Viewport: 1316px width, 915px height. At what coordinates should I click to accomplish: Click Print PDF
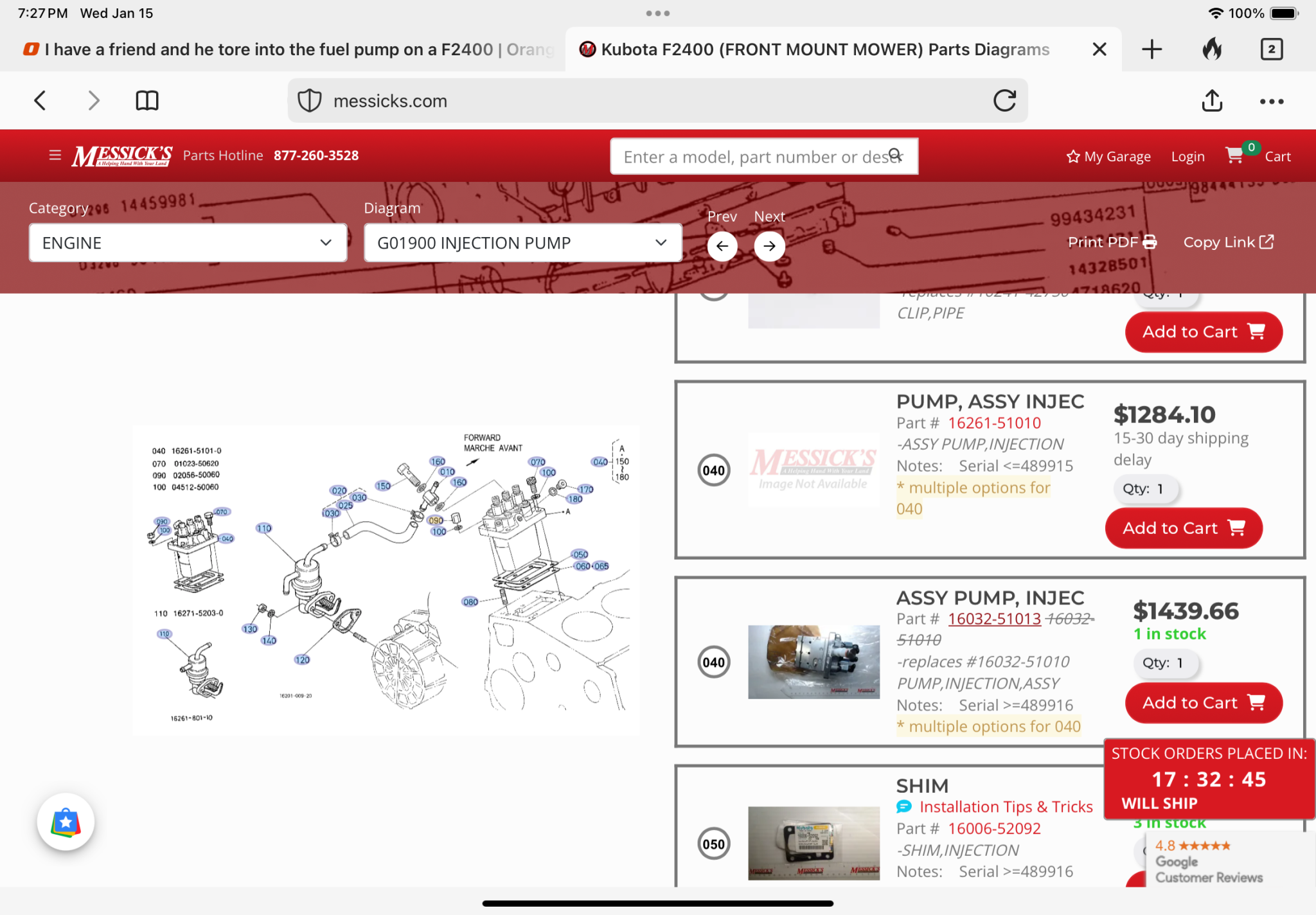coord(1112,242)
